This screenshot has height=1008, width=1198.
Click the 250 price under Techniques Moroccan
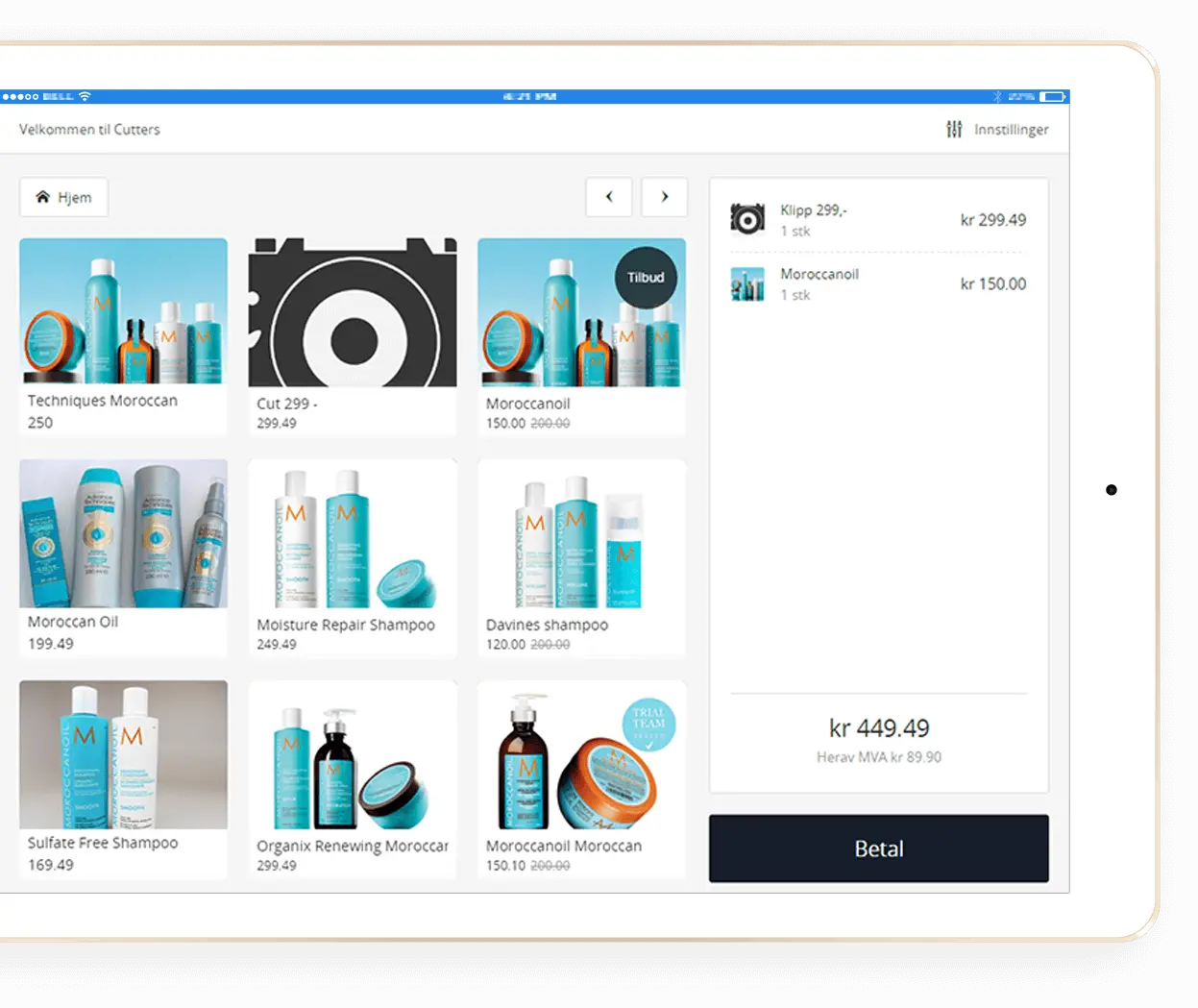[x=40, y=423]
